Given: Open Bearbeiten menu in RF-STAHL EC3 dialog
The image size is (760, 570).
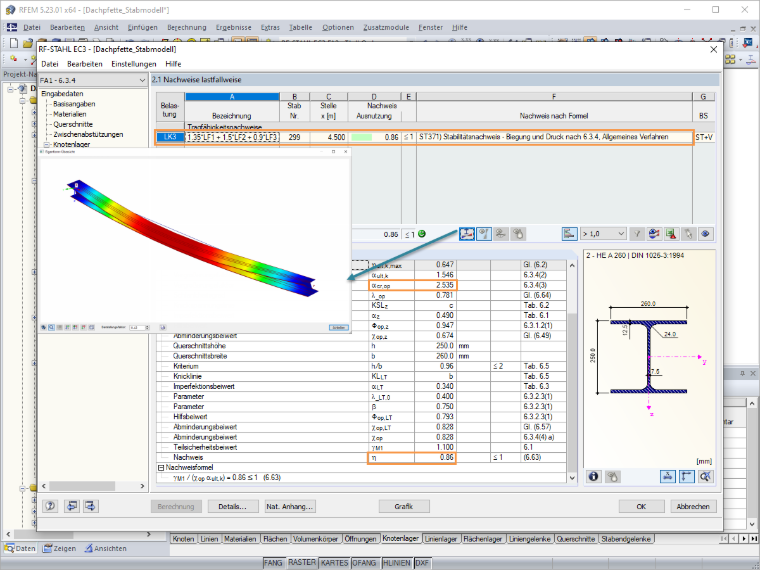Looking at the screenshot, I should pyautogui.click(x=85, y=64).
